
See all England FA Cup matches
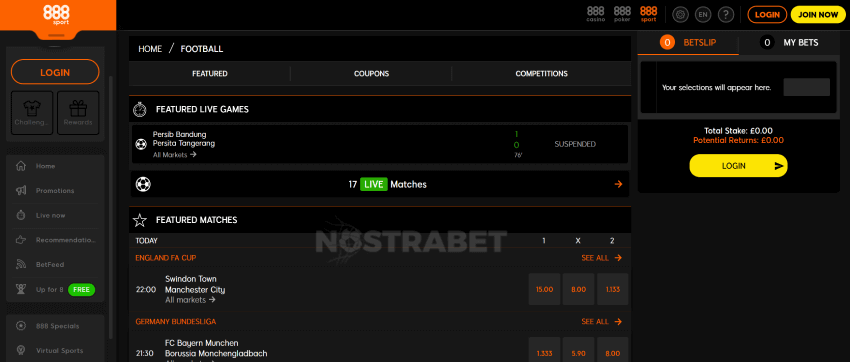(602, 258)
